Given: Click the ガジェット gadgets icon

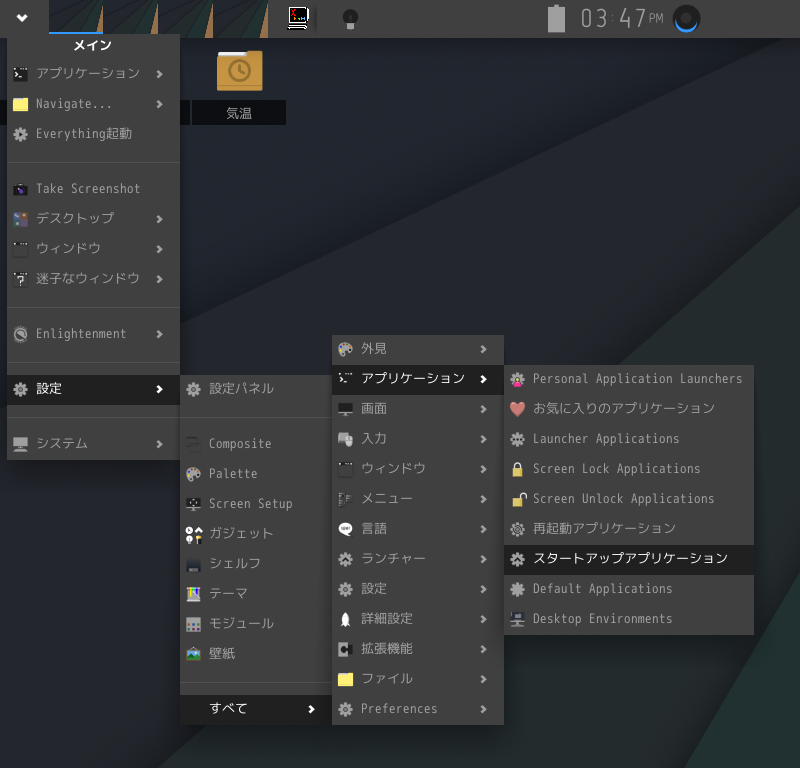Looking at the screenshot, I should click(x=193, y=534).
